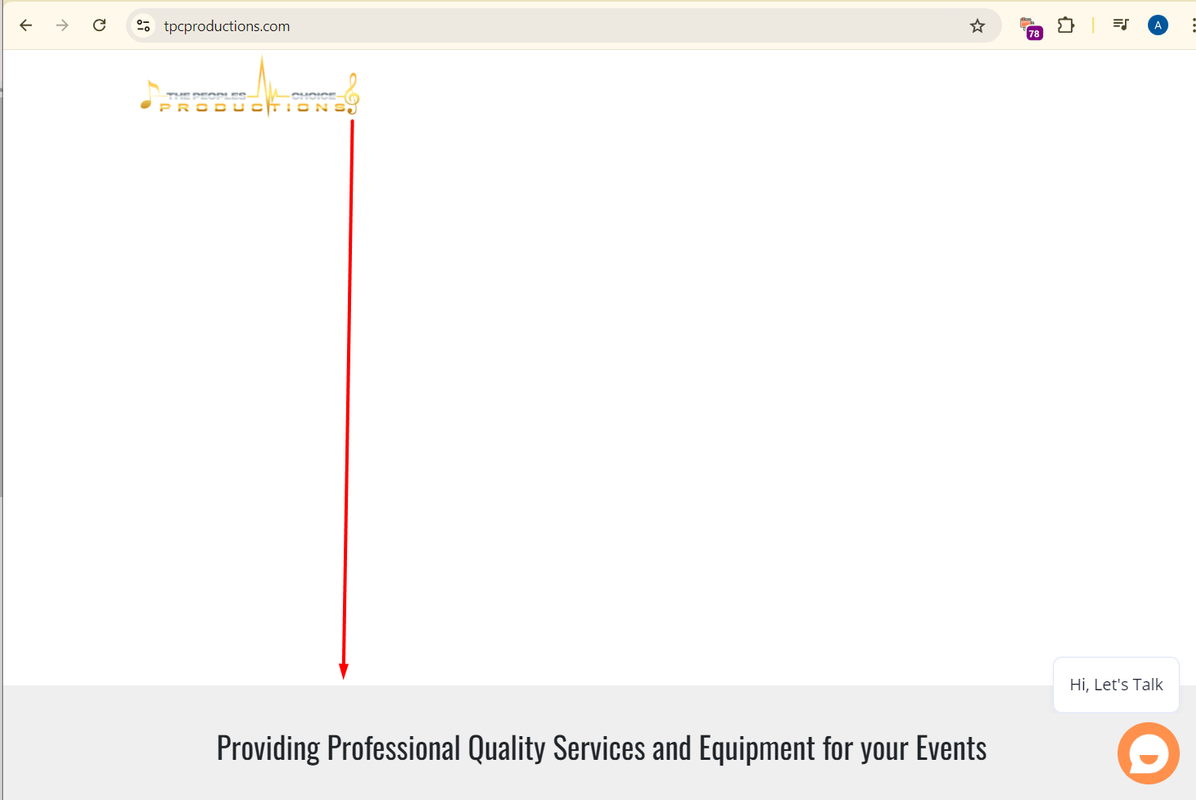Go back to the previous page

pos(26,25)
